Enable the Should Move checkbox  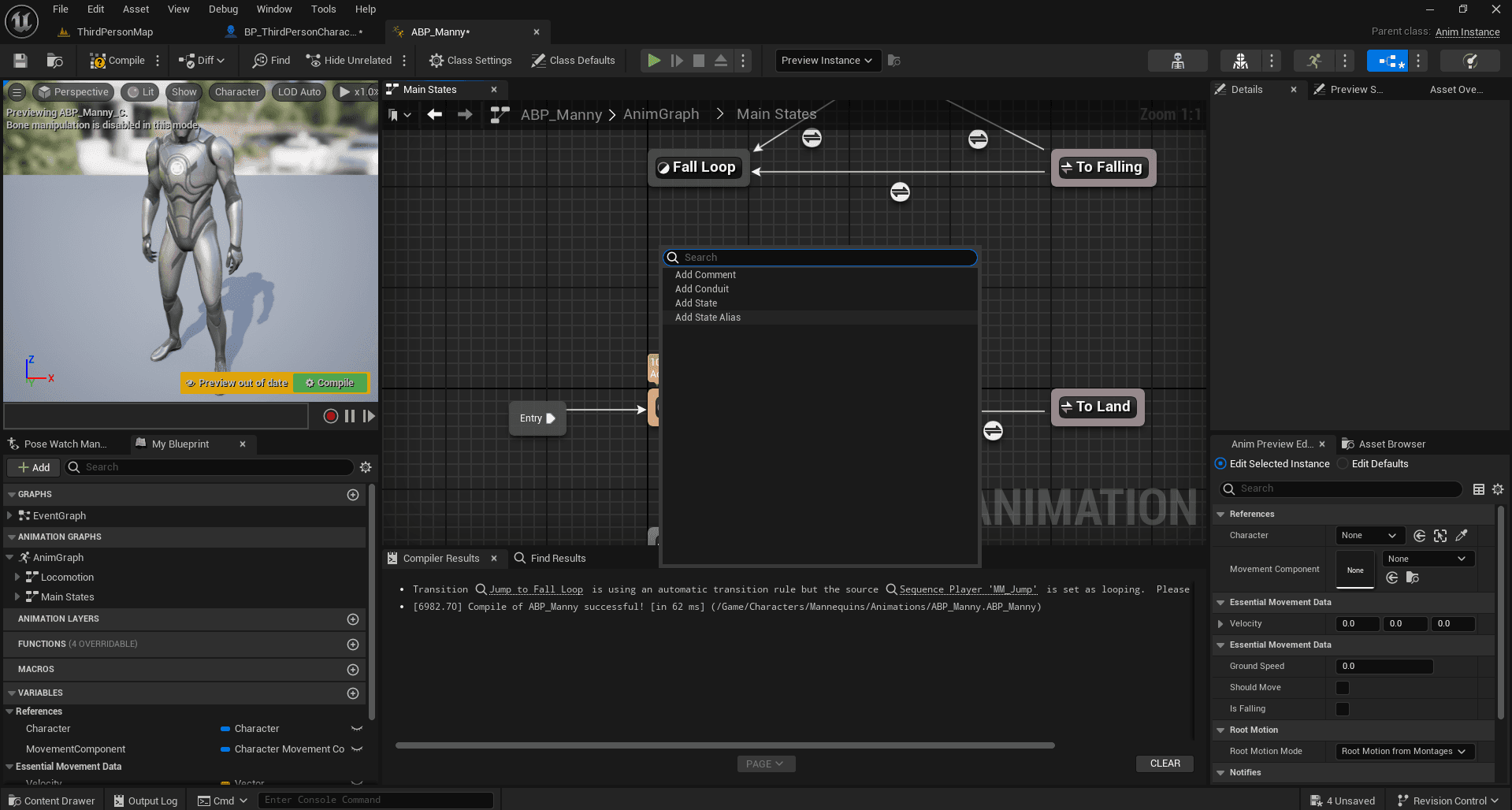point(1343,688)
